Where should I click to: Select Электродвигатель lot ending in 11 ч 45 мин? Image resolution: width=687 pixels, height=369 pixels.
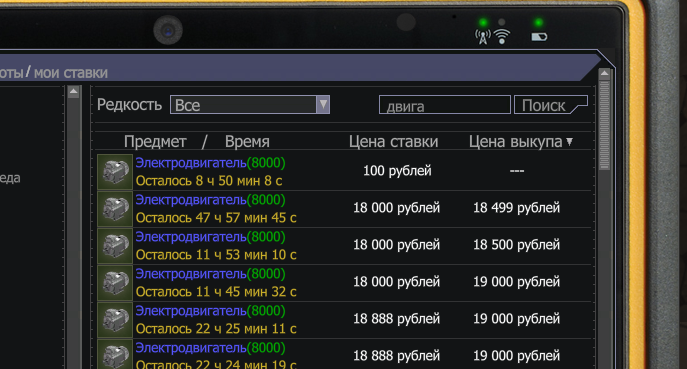pos(344,283)
